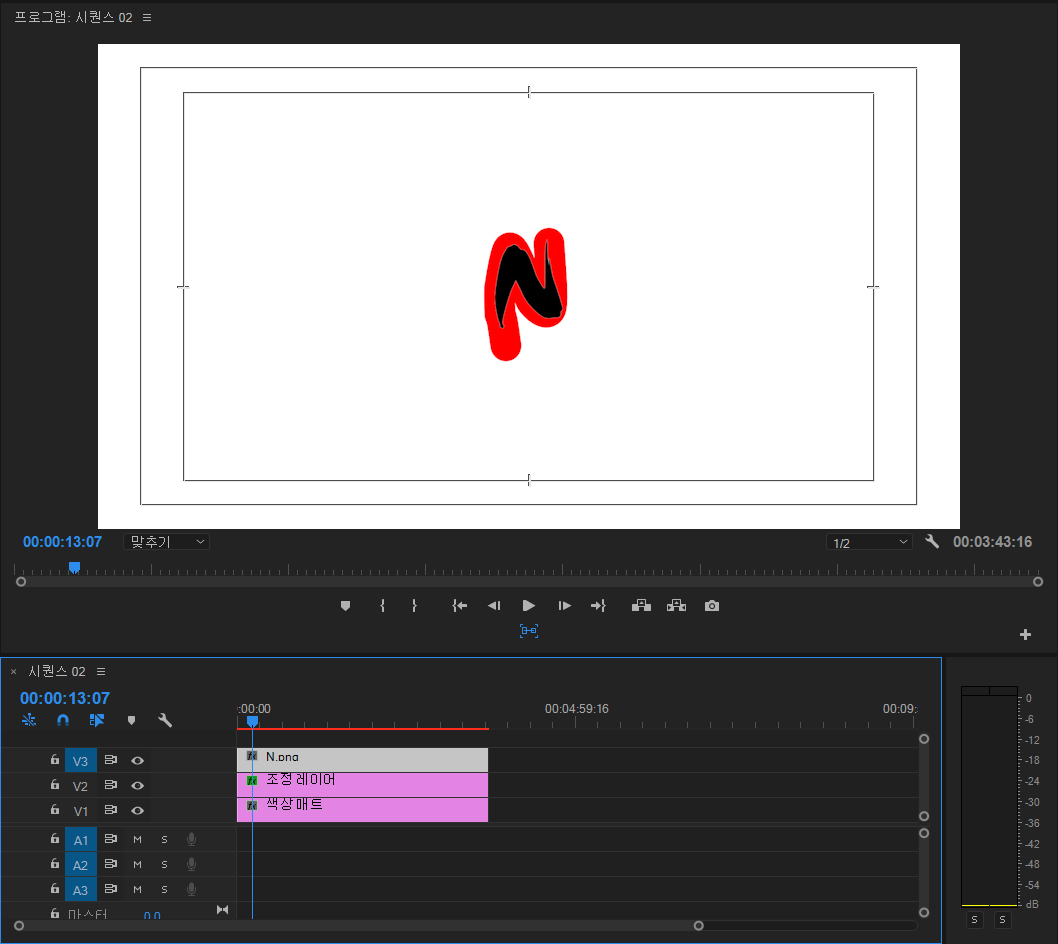The width and height of the screenshot is (1058, 944).
Task: Toggle A2 track targeting
Action: (80, 864)
